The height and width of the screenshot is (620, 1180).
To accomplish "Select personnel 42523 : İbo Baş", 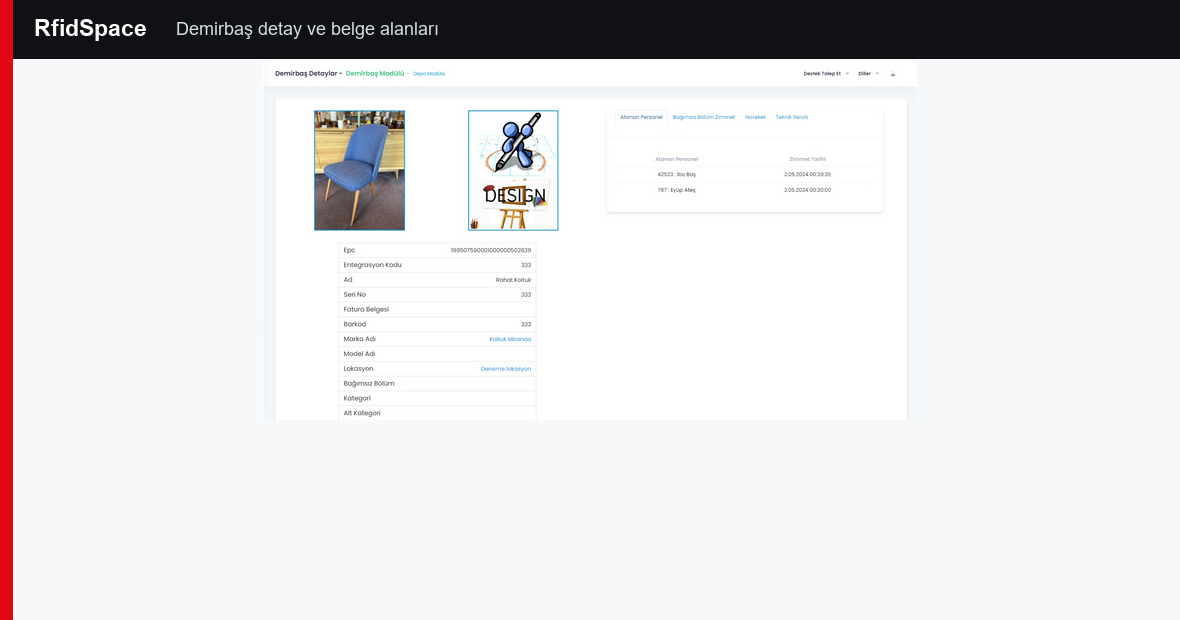I will (677, 175).
